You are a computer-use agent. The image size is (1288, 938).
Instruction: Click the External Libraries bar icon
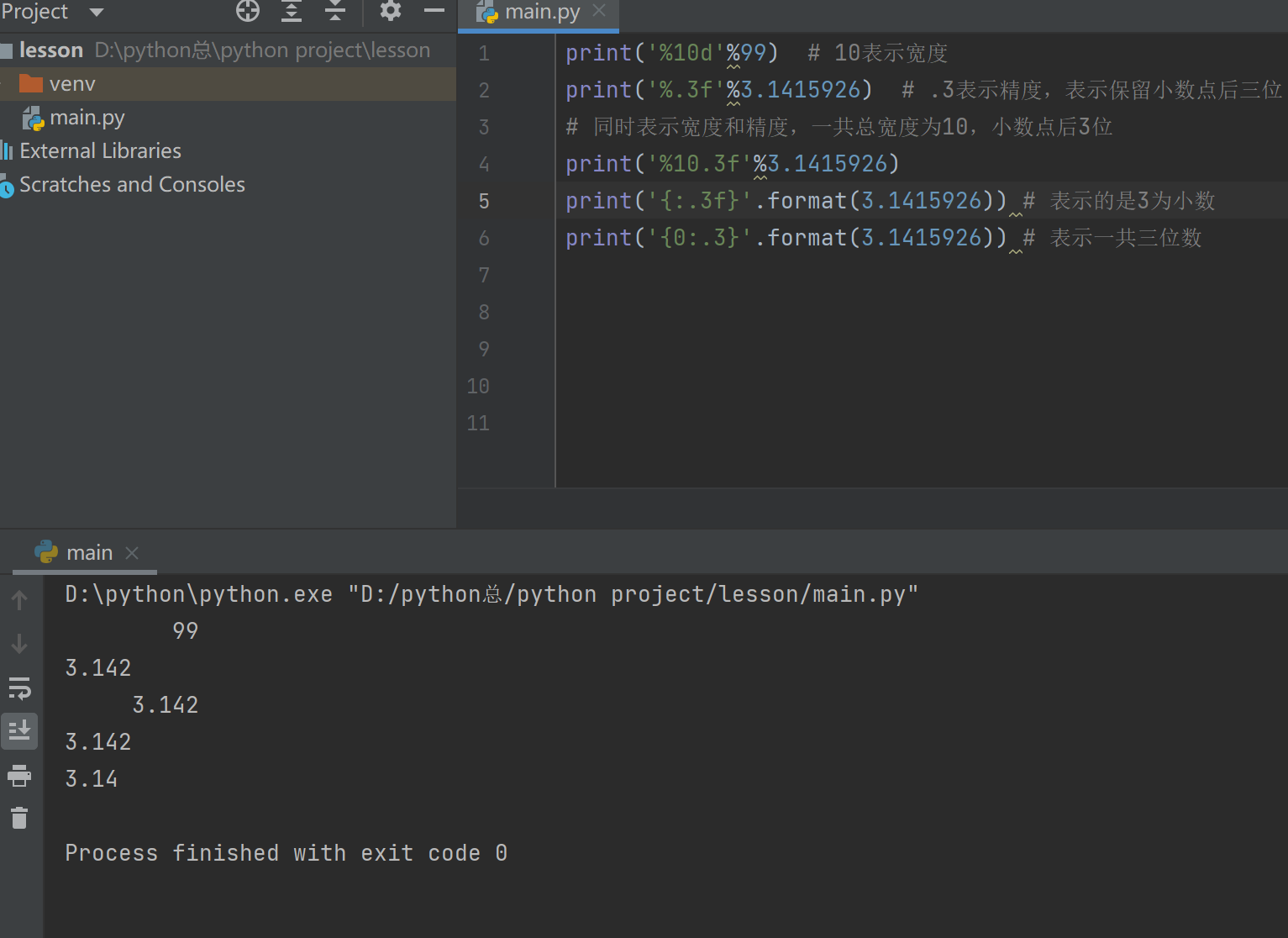7,151
